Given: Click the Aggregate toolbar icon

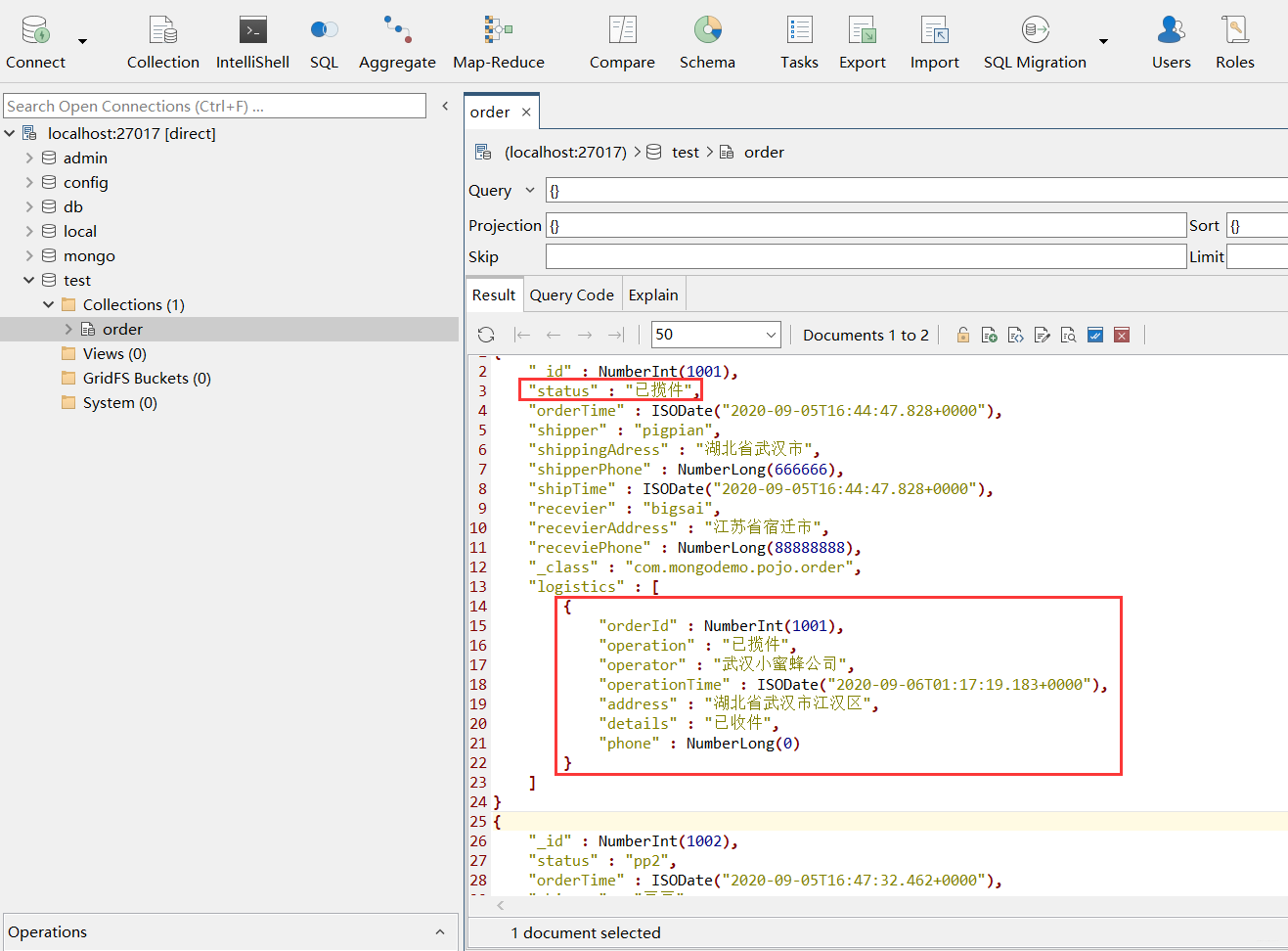Looking at the screenshot, I should [x=397, y=43].
